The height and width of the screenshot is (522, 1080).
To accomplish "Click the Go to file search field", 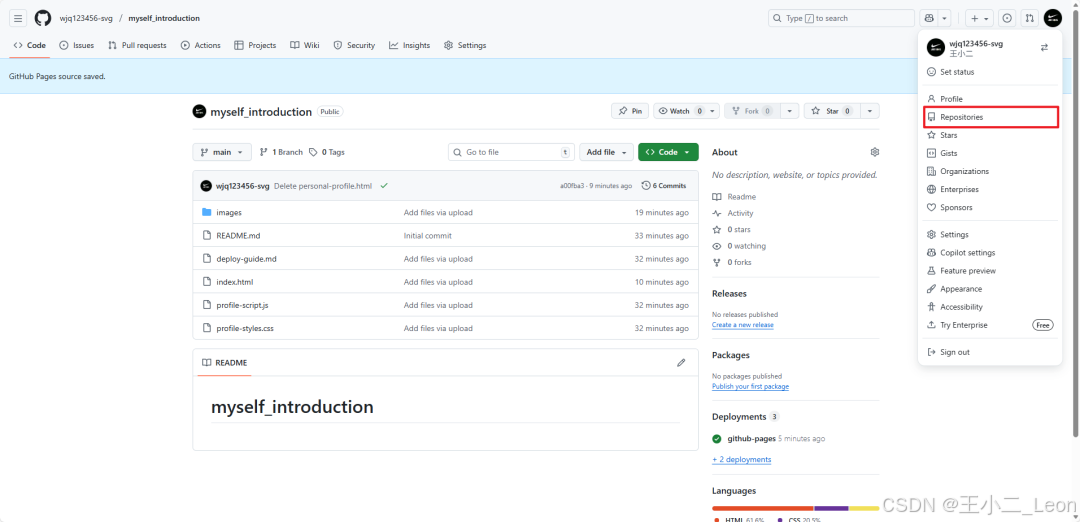I will pyautogui.click(x=511, y=152).
